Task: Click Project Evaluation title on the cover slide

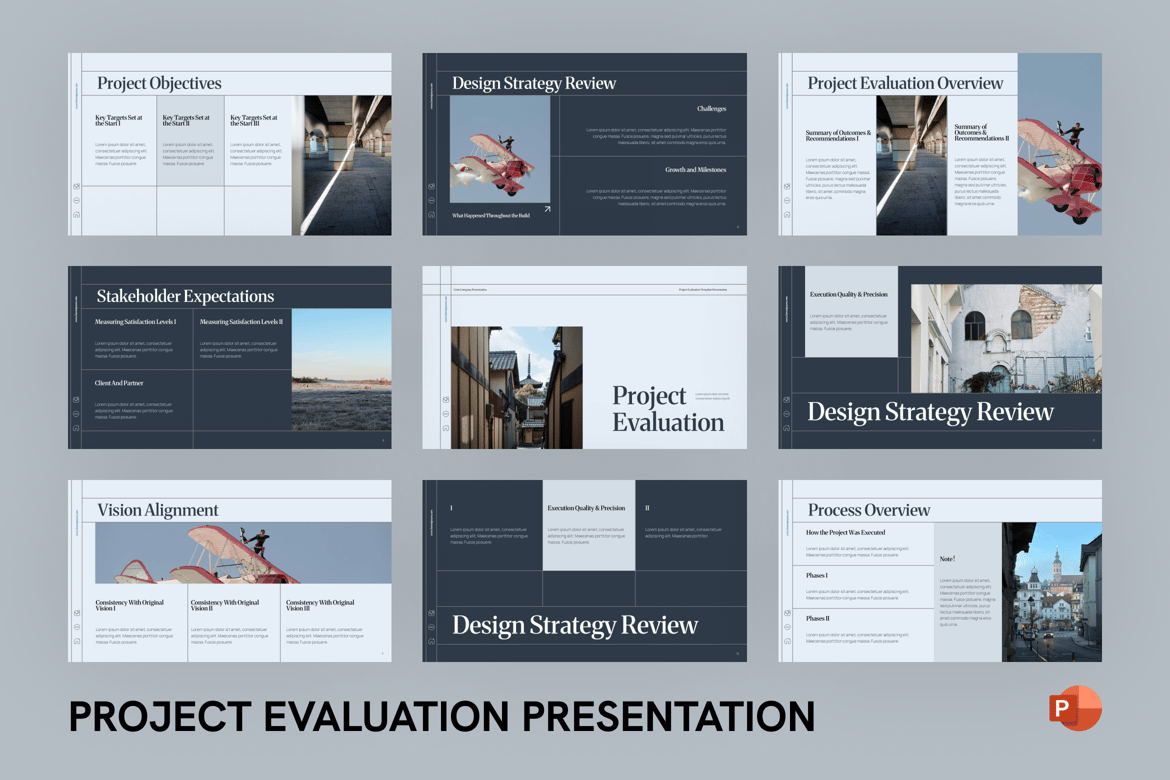Action: pos(668,409)
